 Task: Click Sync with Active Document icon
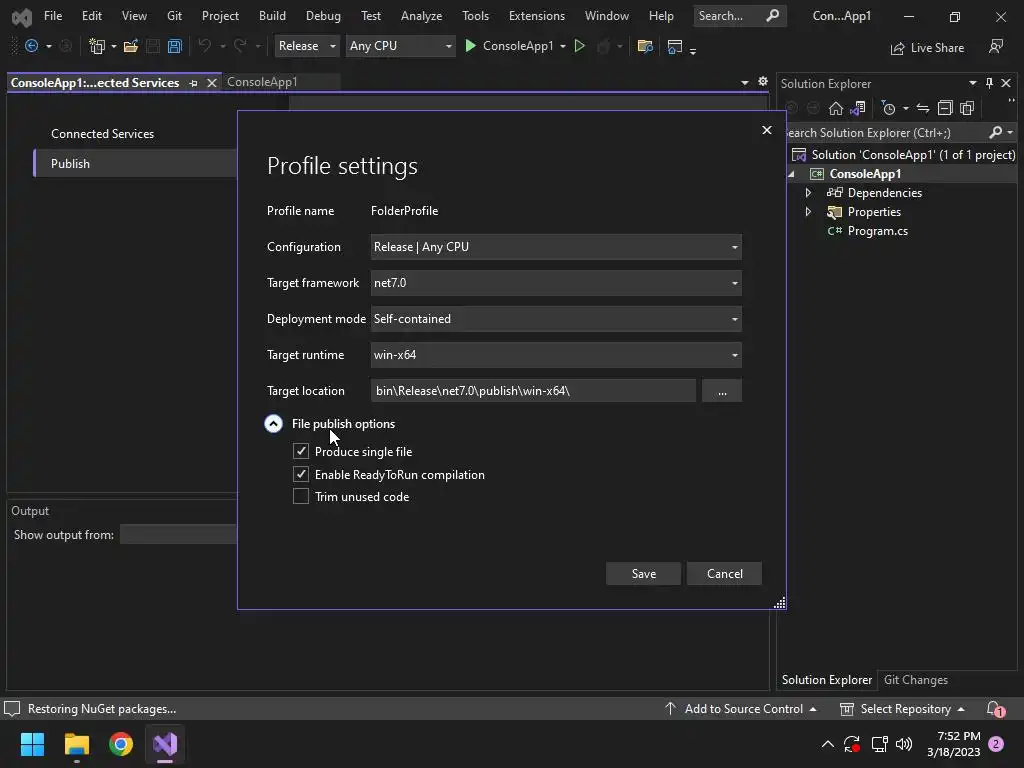coord(923,108)
